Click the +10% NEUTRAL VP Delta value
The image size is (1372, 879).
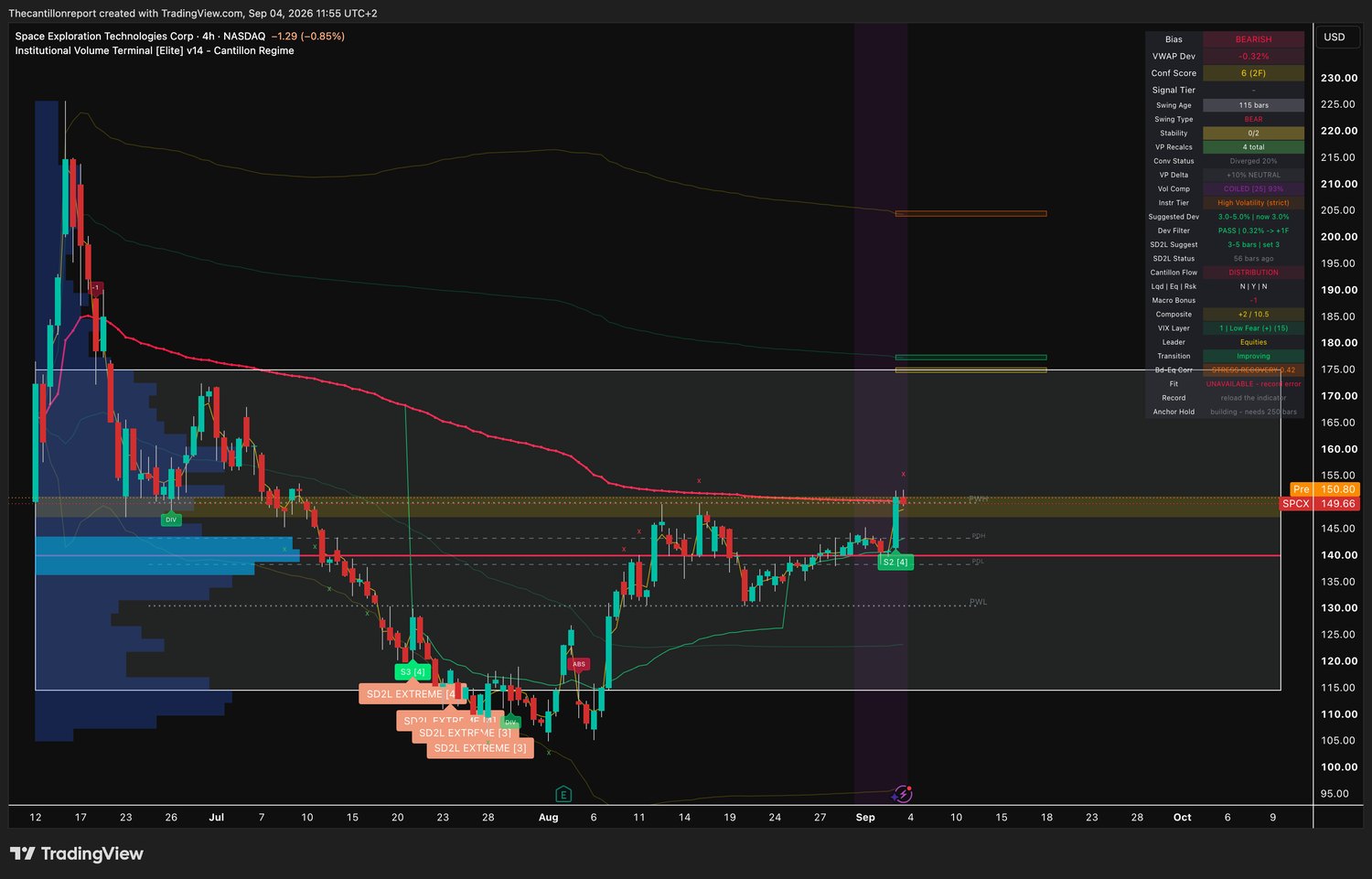[1253, 175]
